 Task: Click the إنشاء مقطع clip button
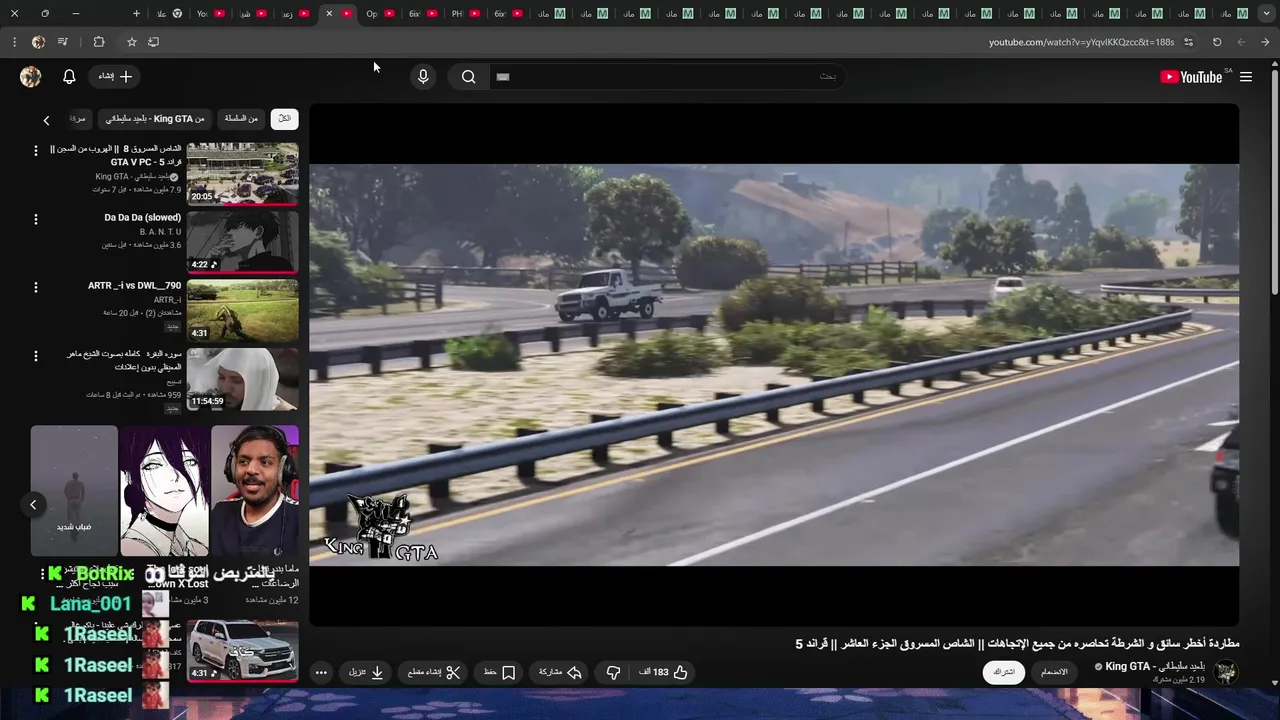(434, 672)
